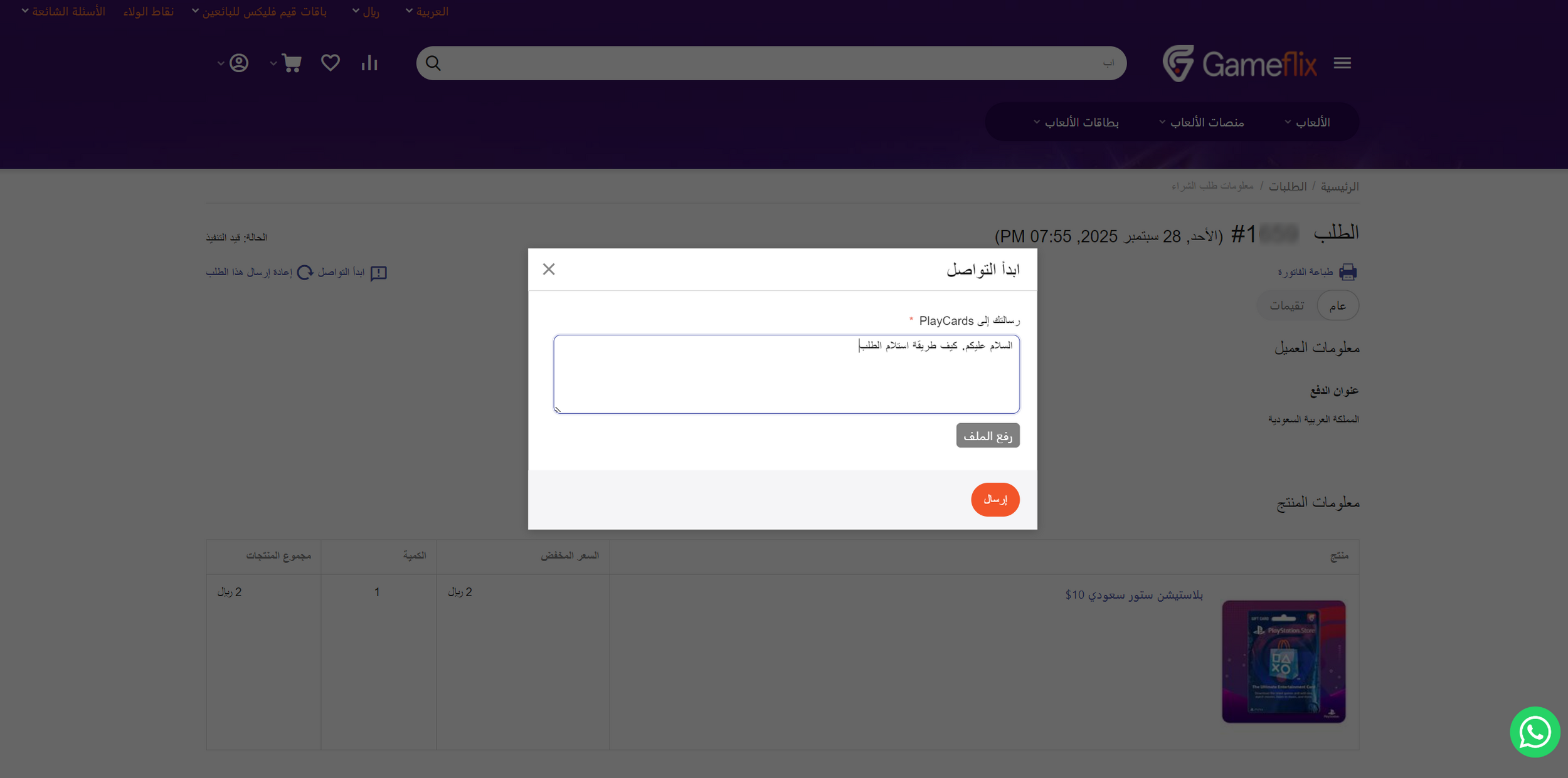The image size is (1568, 778).
Task: Expand the العربية language dropdown
Action: coord(428,11)
